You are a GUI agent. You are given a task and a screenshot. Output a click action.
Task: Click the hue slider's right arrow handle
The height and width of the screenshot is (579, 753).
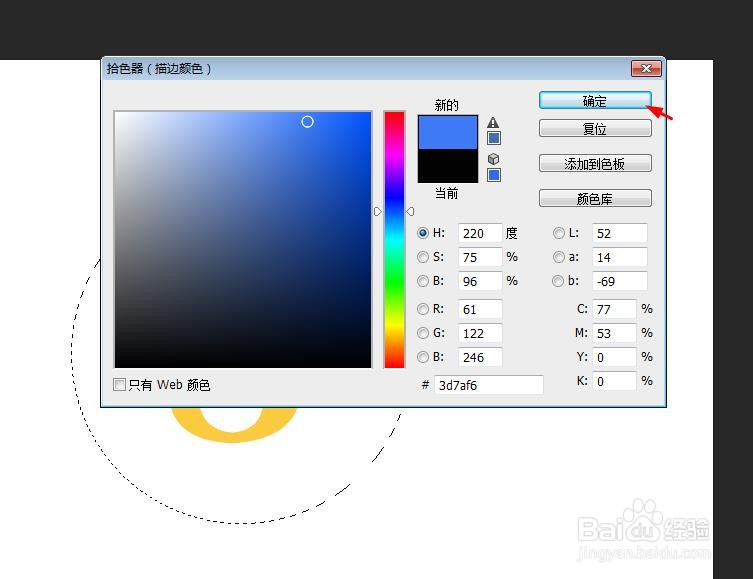tap(410, 211)
